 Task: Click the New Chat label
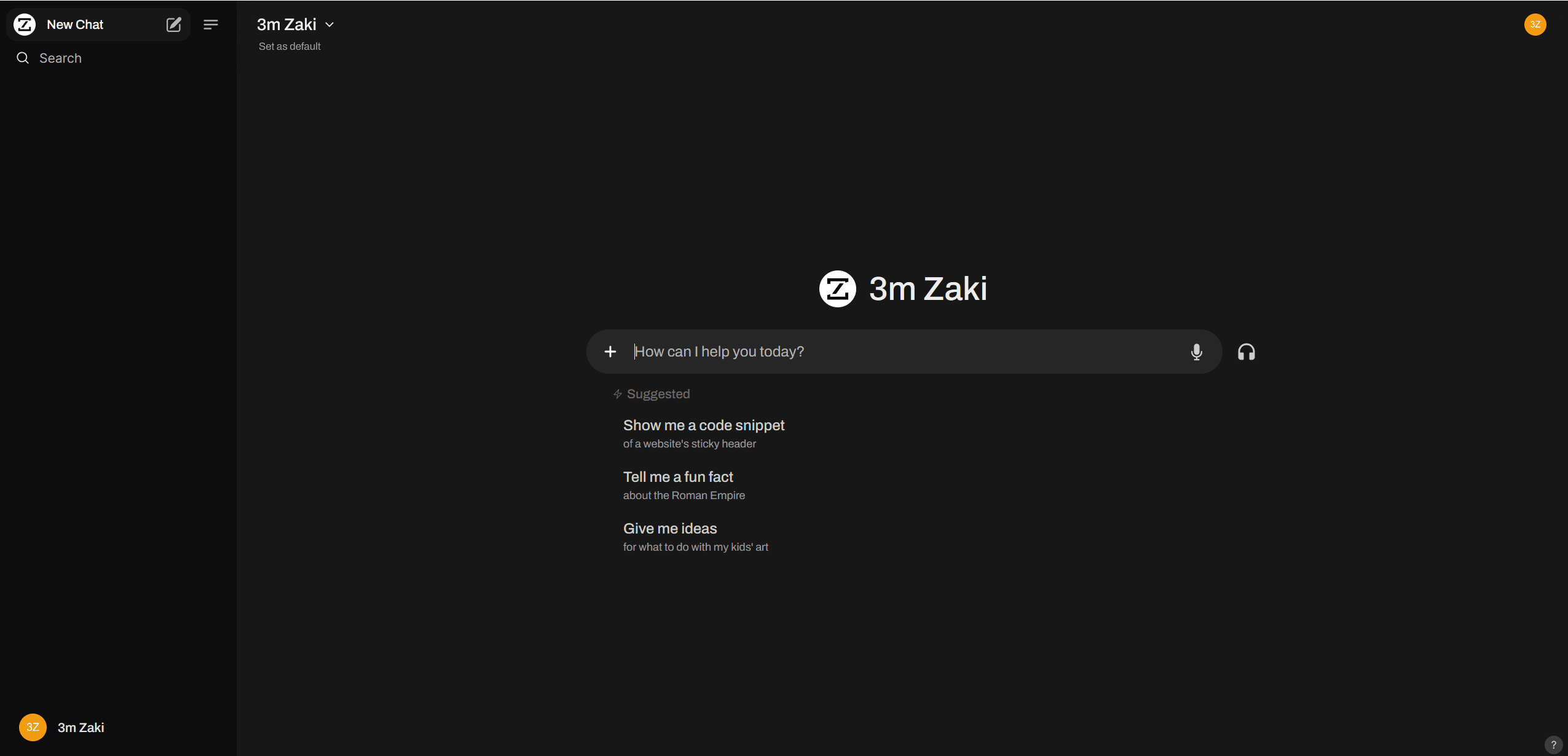pyautogui.click(x=75, y=25)
